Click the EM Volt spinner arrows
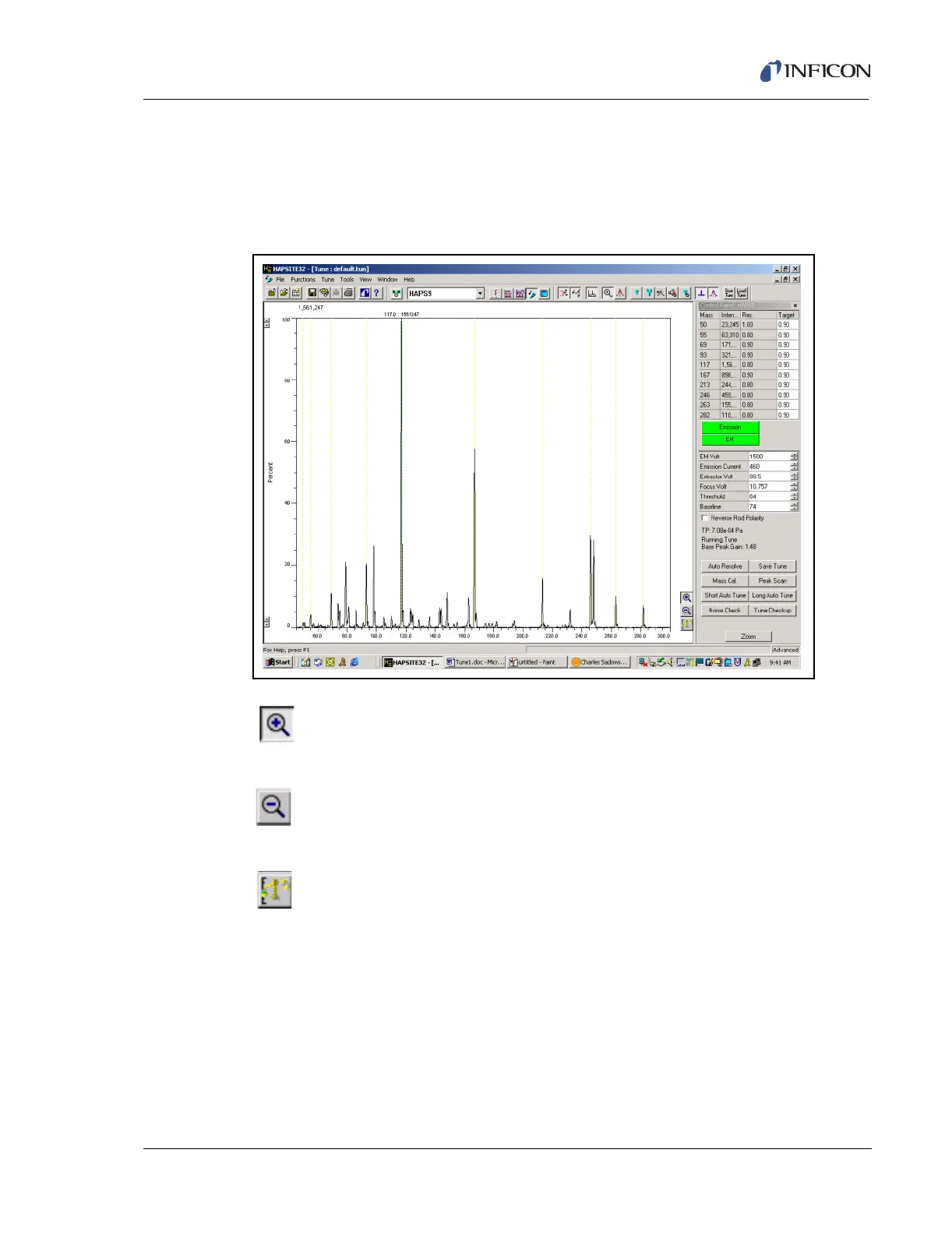 [794, 457]
